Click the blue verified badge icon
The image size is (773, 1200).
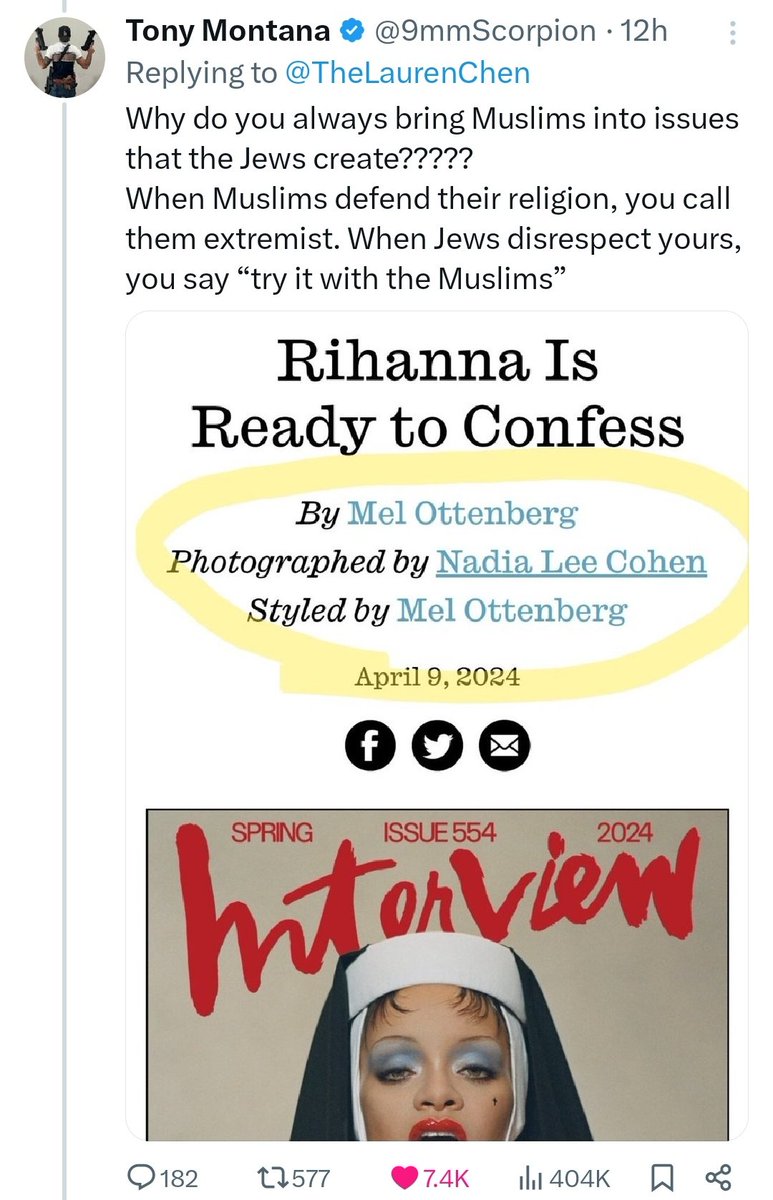click(350, 32)
